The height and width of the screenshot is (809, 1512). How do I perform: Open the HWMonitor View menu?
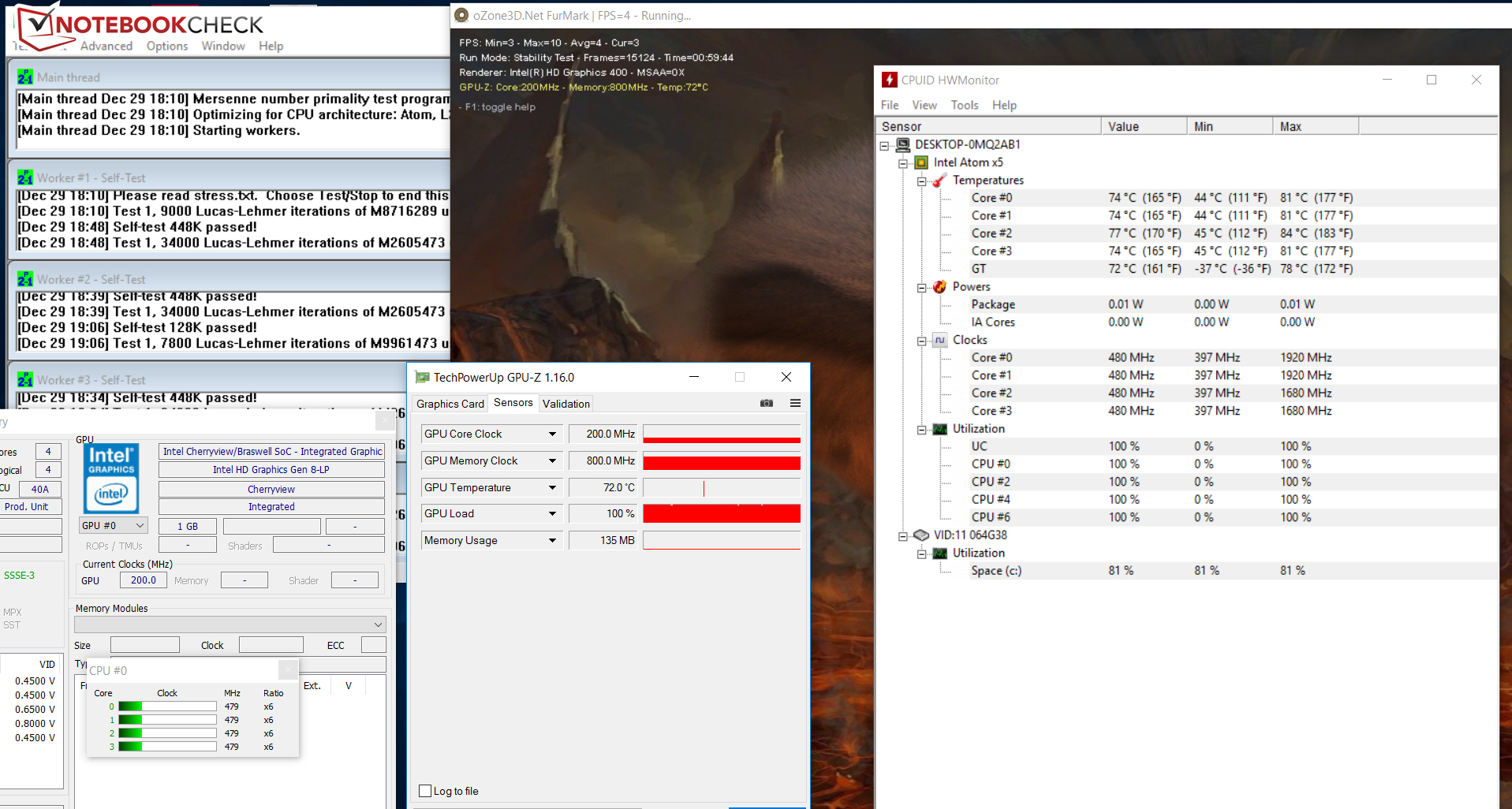924,105
